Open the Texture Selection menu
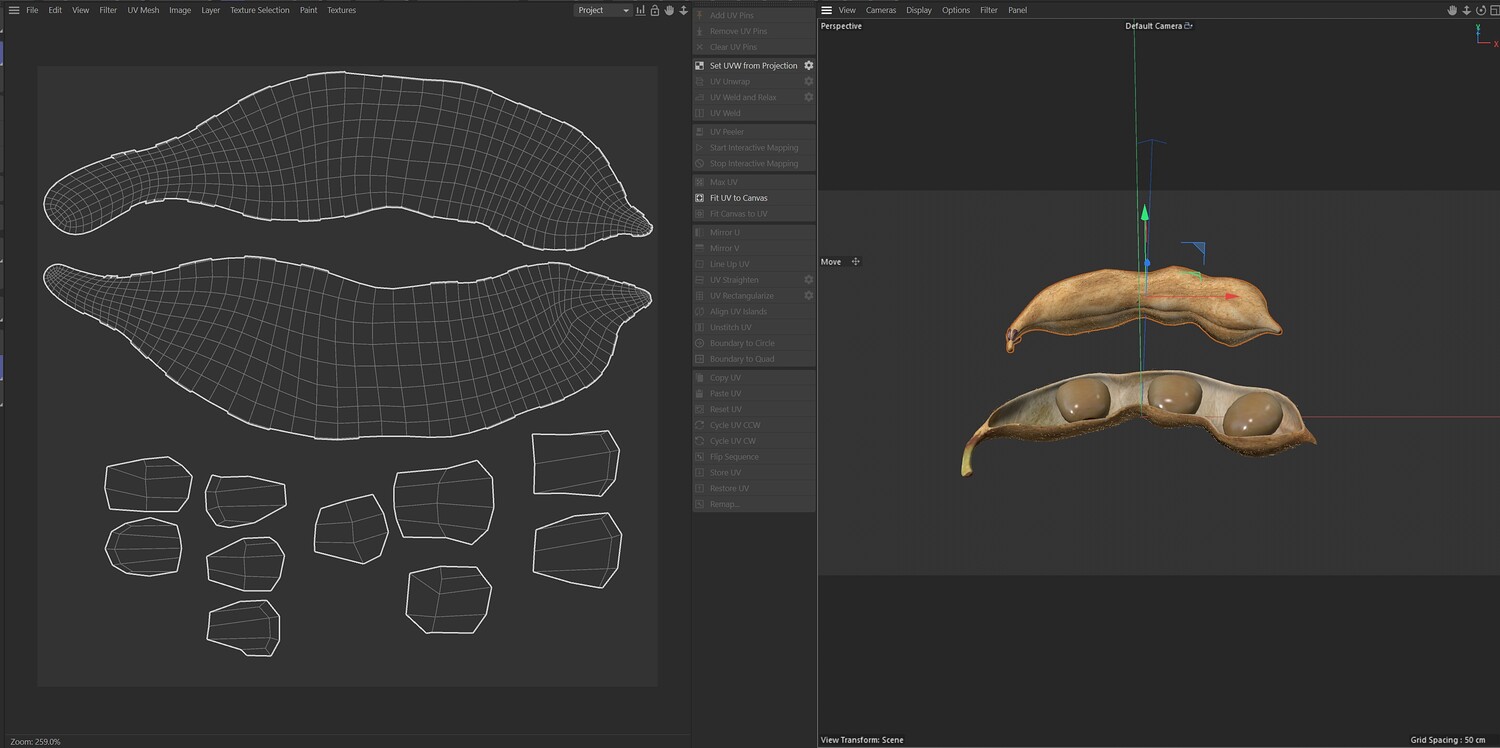 tap(259, 10)
